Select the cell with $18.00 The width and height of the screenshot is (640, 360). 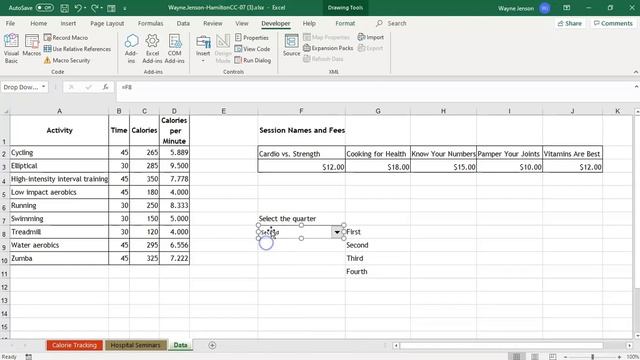[x=378, y=167]
